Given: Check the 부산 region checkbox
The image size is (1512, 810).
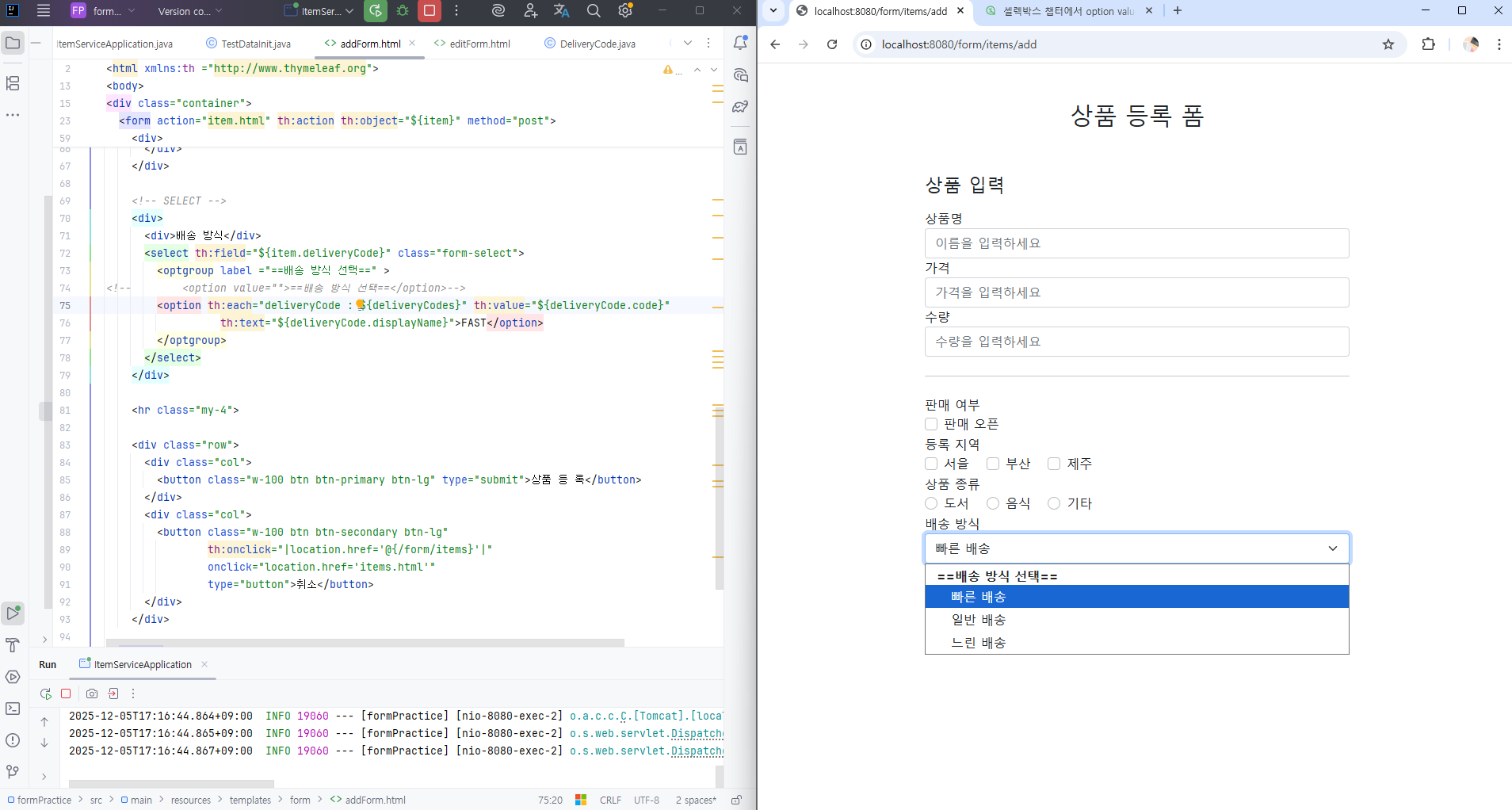Looking at the screenshot, I should (x=993, y=464).
